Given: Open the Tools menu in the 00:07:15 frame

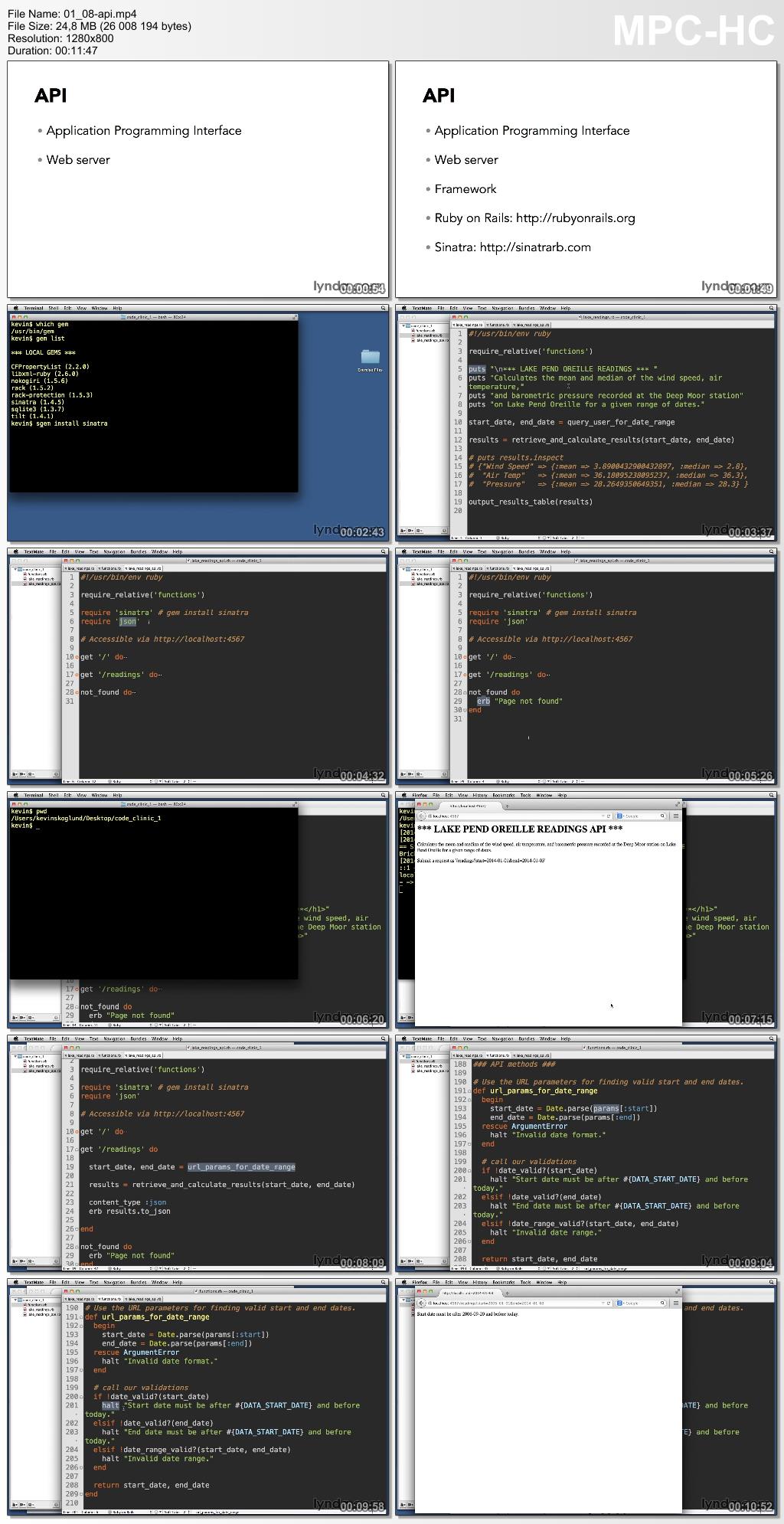Looking at the screenshot, I should pos(525,795).
